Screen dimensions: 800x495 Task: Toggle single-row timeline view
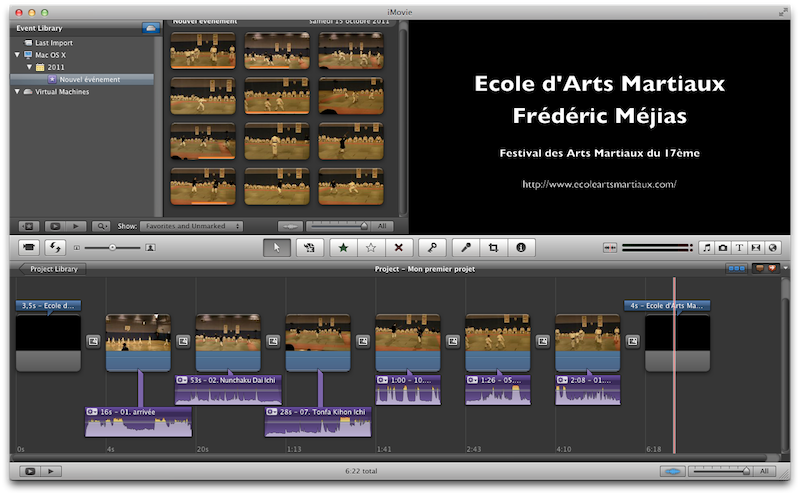click(x=736, y=268)
